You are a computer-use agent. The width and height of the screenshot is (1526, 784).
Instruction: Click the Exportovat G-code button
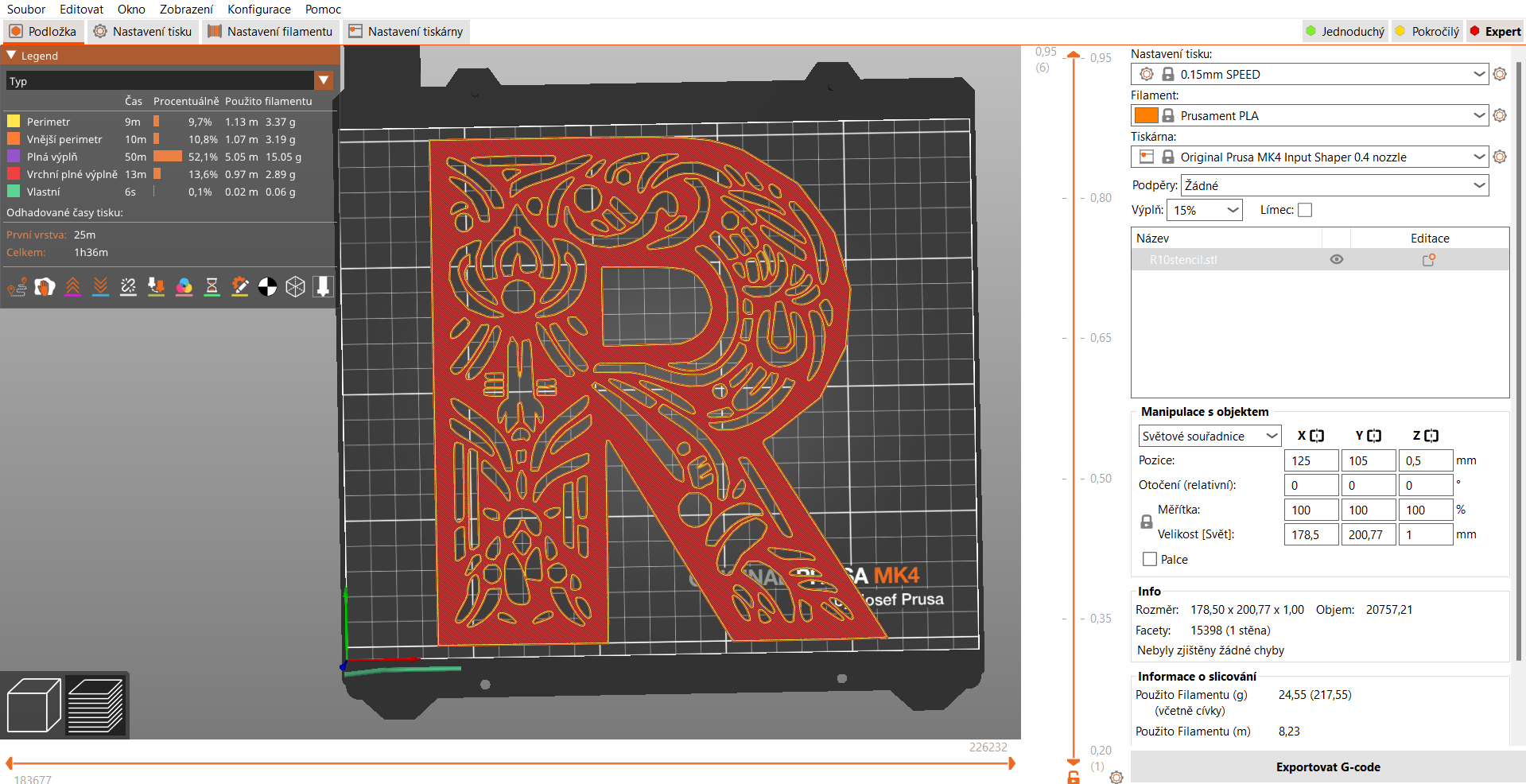pyautogui.click(x=1327, y=767)
